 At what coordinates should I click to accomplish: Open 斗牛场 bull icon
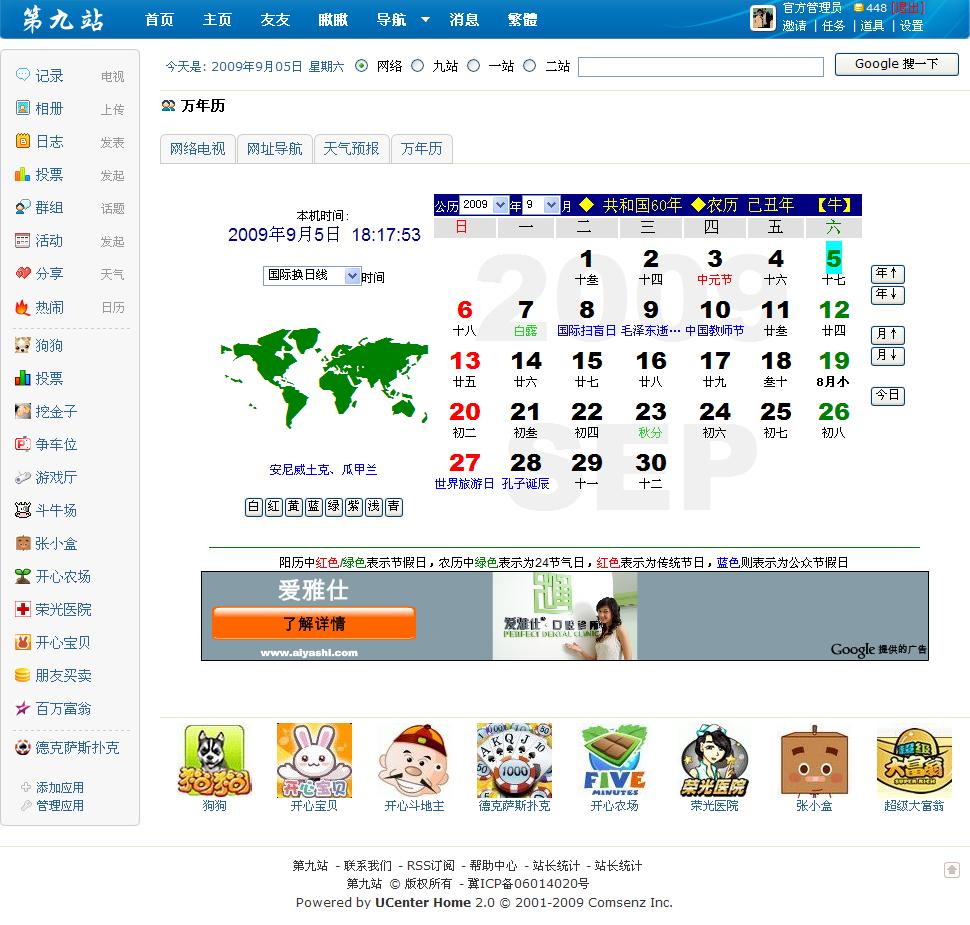tap(23, 510)
